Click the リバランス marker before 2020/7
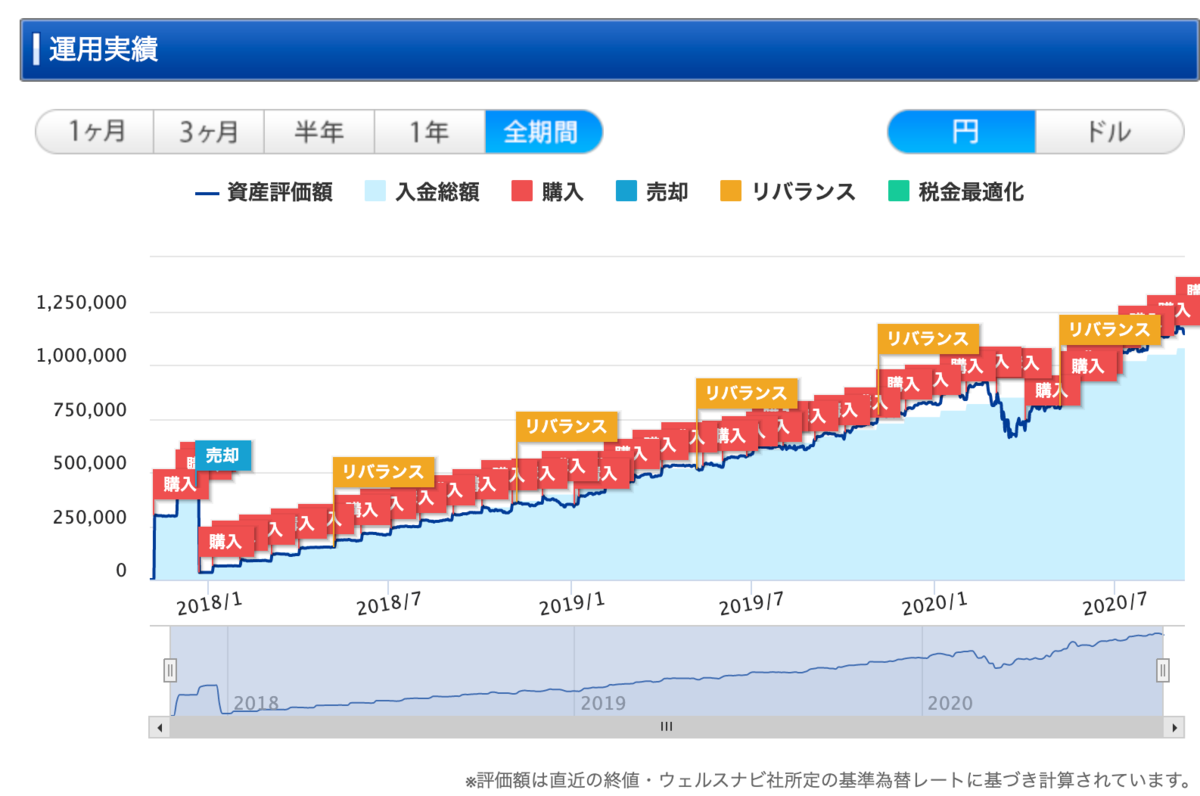The image size is (1200, 796). pyautogui.click(x=1110, y=330)
